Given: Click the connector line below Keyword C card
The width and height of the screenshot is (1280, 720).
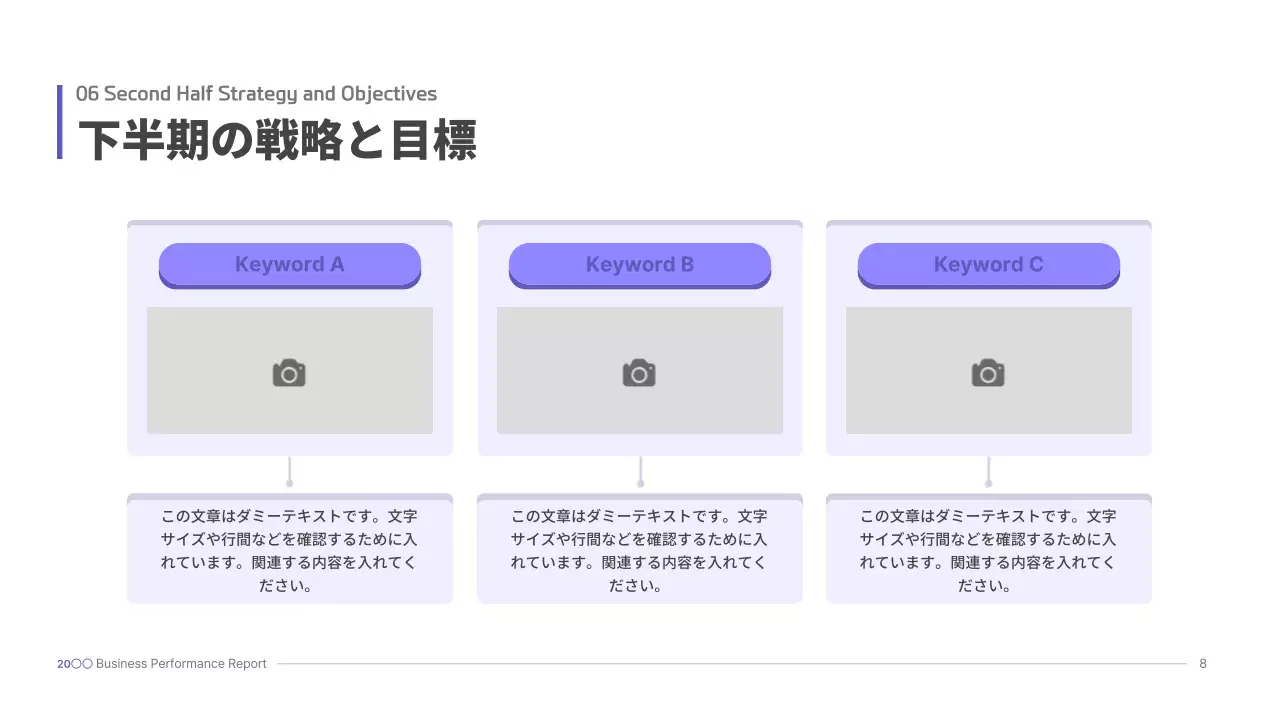Looking at the screenshot, I should (988, 470).
